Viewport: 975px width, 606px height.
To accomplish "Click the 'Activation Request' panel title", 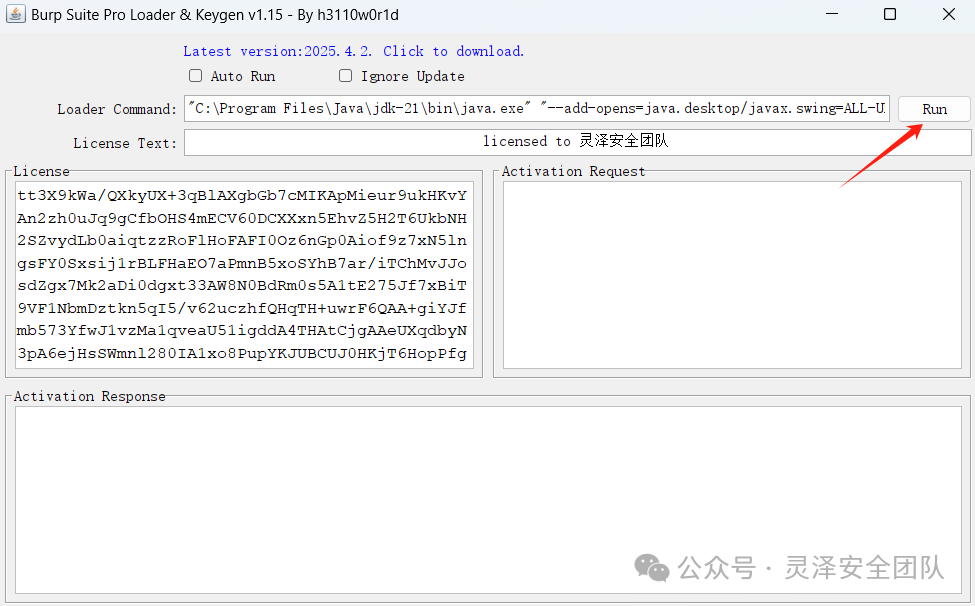I will [573, 172].
